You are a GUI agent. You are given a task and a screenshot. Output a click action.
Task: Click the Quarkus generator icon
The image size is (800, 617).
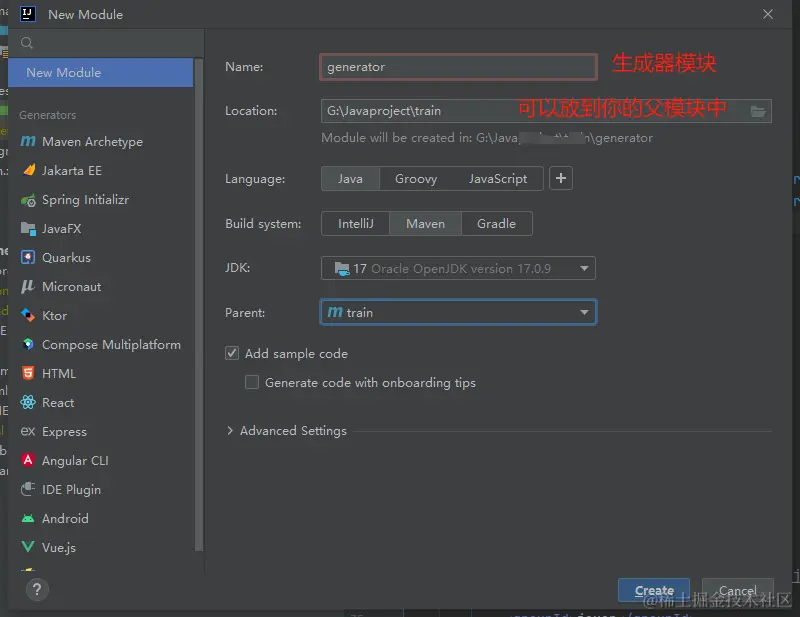28,257
